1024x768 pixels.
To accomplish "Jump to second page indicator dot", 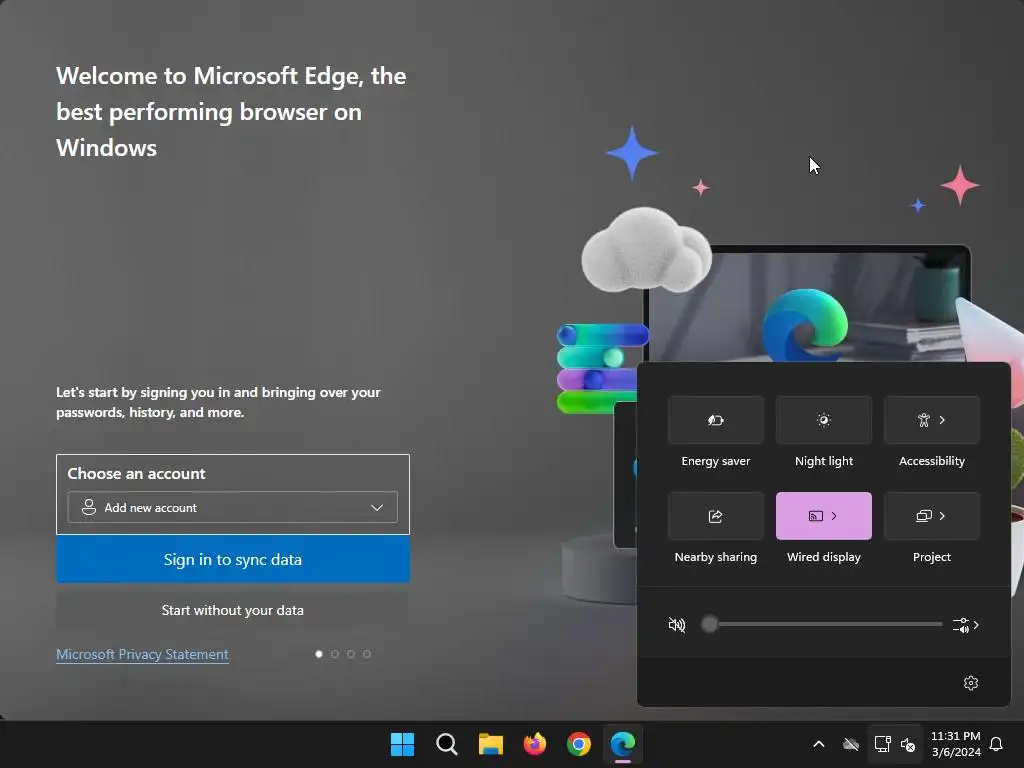I will tap(335, 654).
